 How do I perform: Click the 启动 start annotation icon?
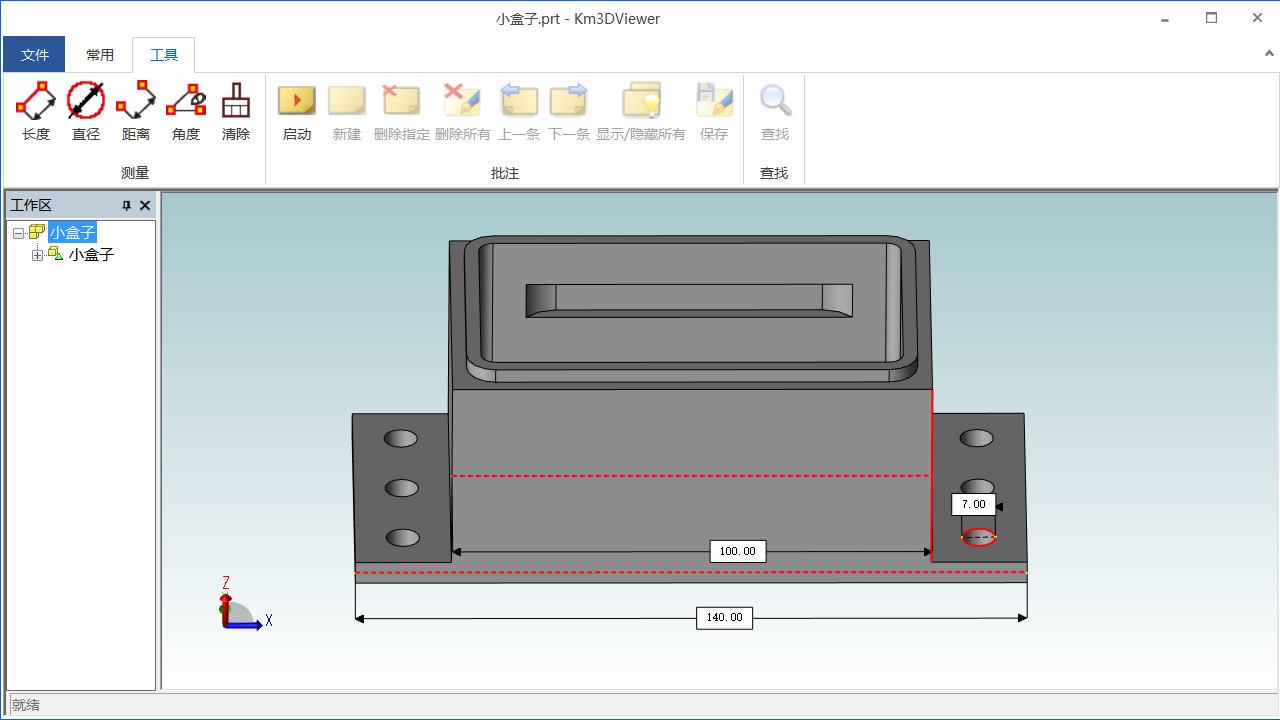click(297, 111)
